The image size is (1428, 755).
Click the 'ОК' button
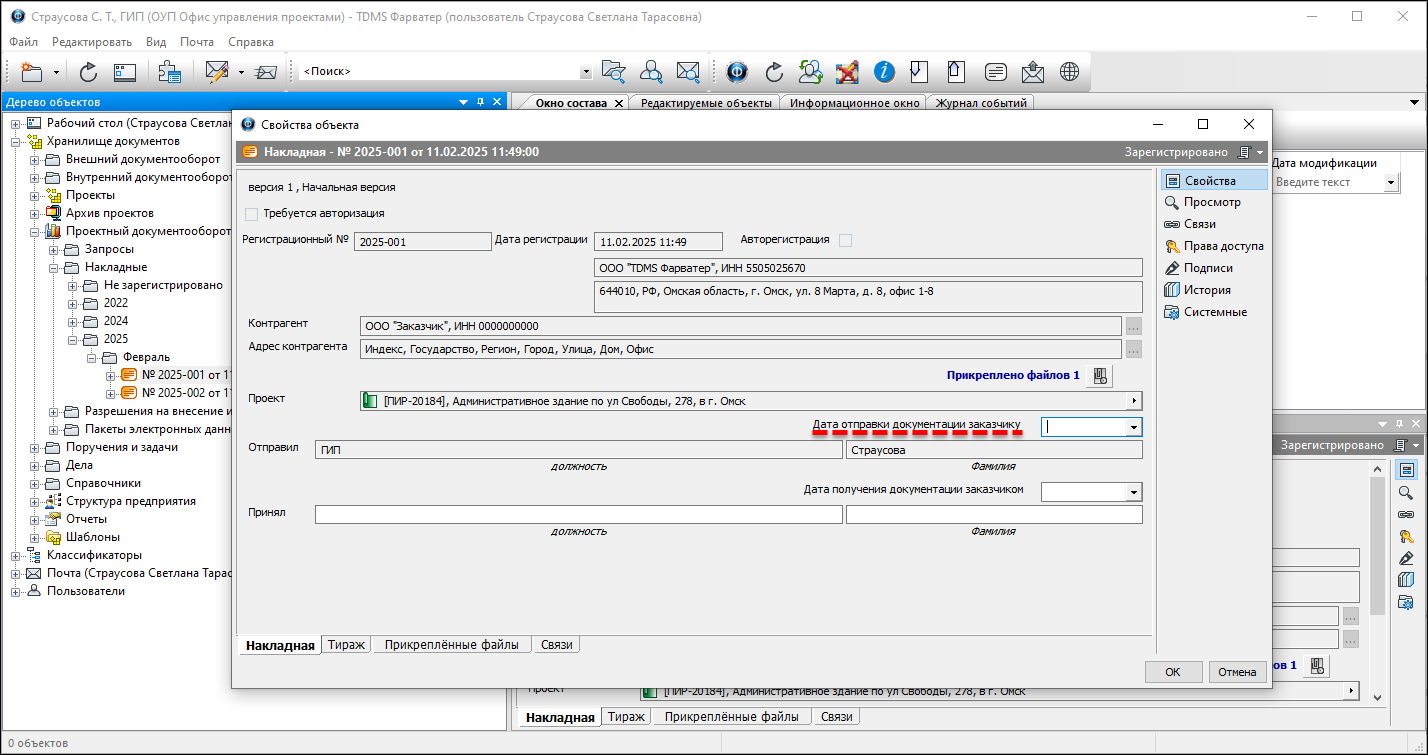(1174, 672)
